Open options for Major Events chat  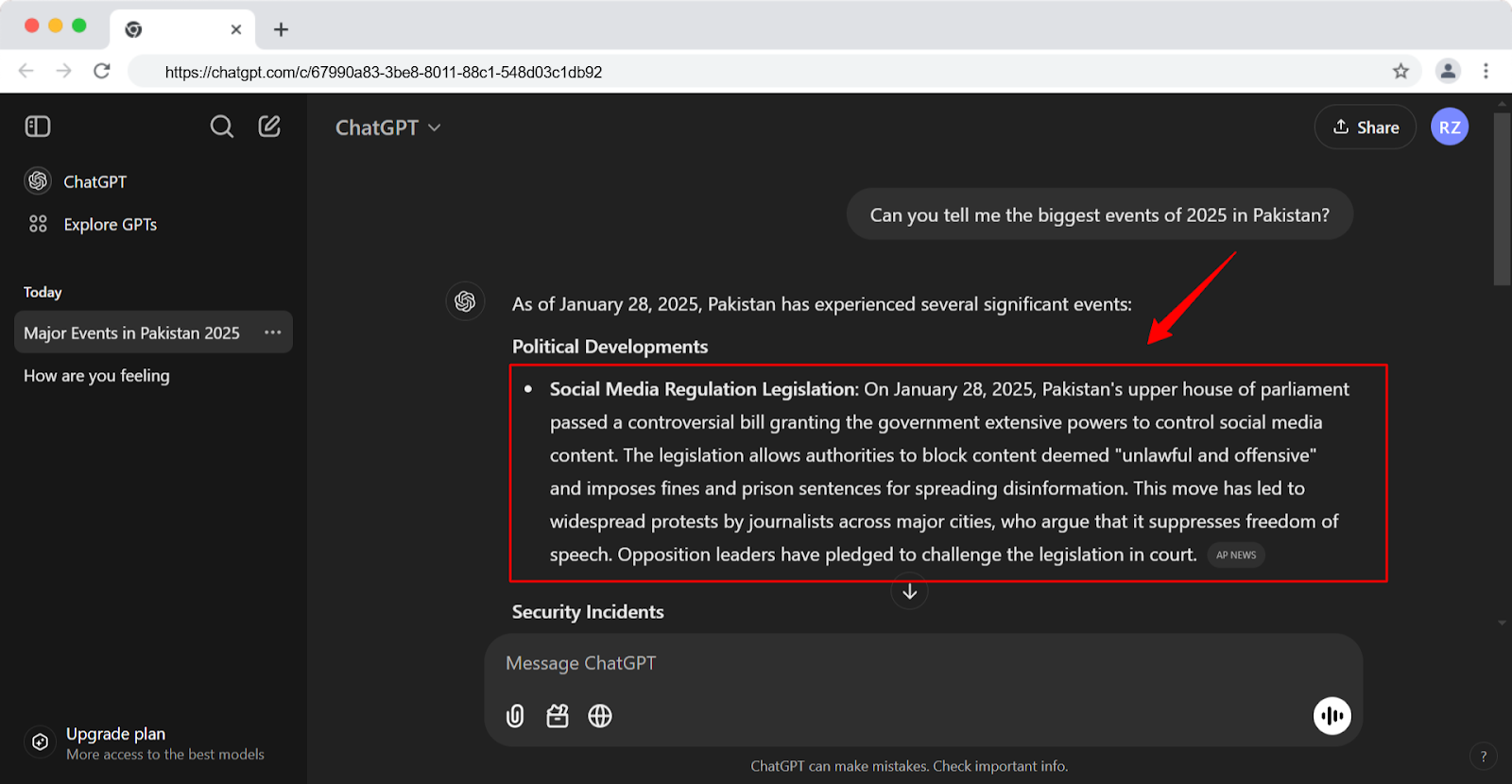click(x=273, y=332)
